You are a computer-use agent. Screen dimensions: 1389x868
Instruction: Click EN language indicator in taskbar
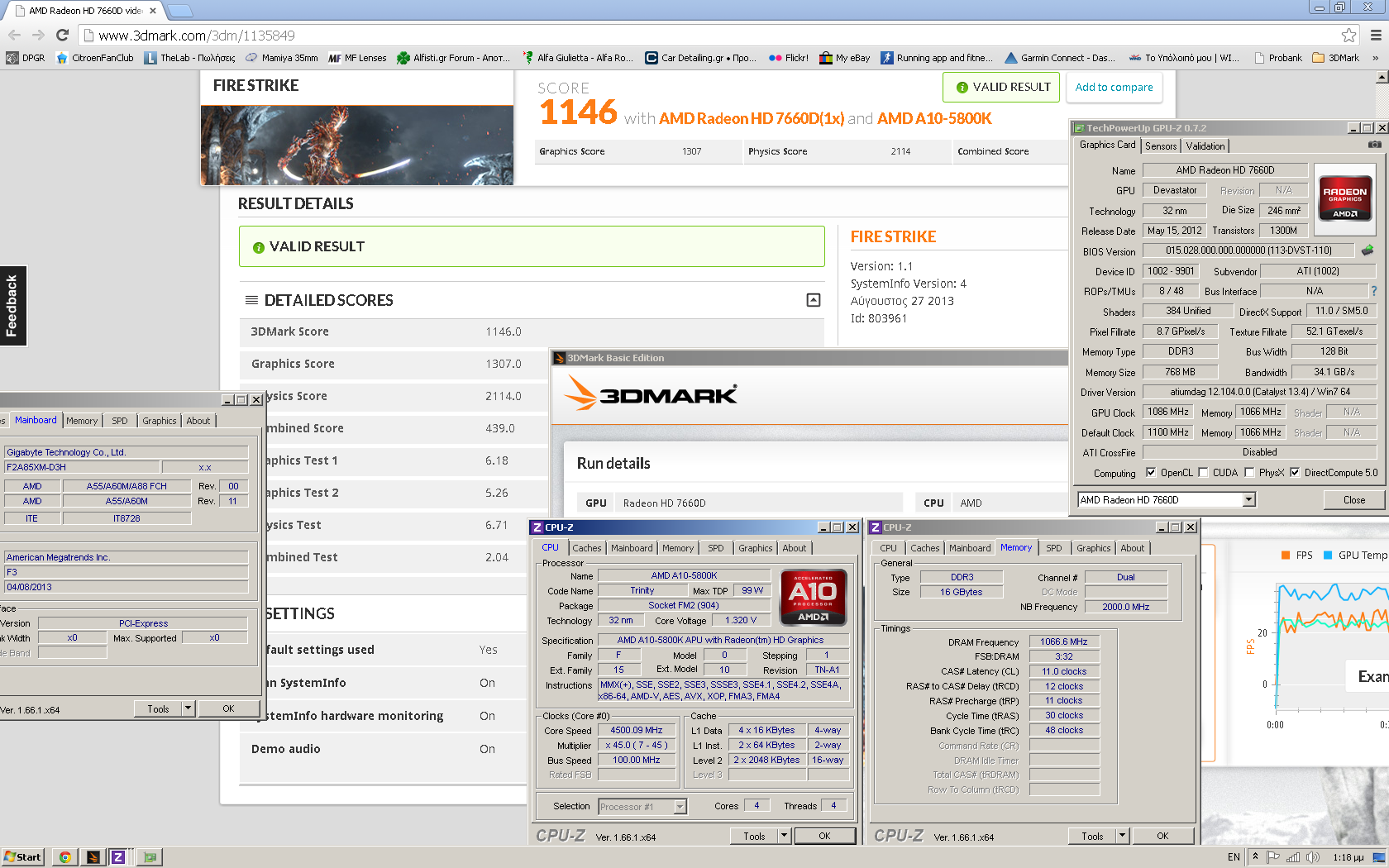(1234, 857)
